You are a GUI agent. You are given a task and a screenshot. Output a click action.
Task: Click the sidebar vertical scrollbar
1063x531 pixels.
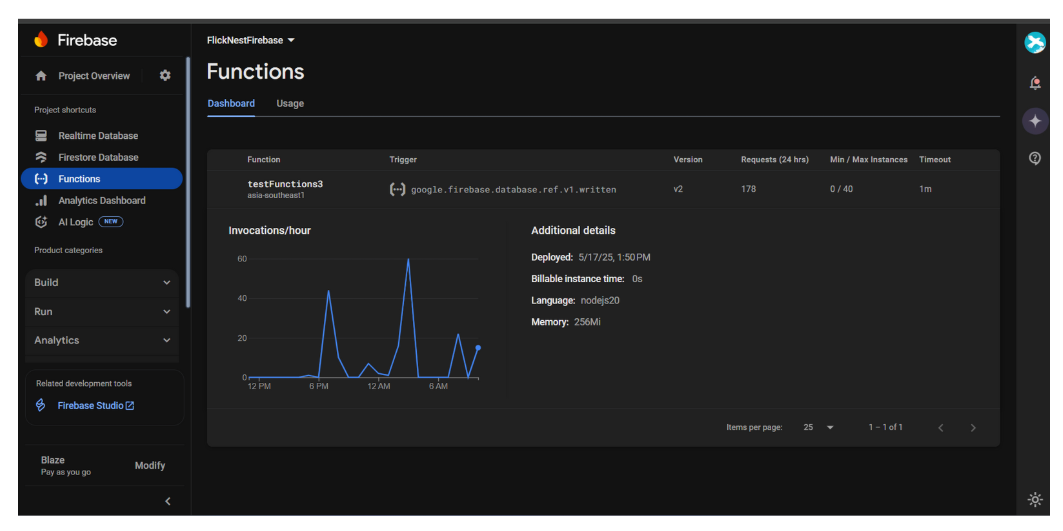(188, 182)
